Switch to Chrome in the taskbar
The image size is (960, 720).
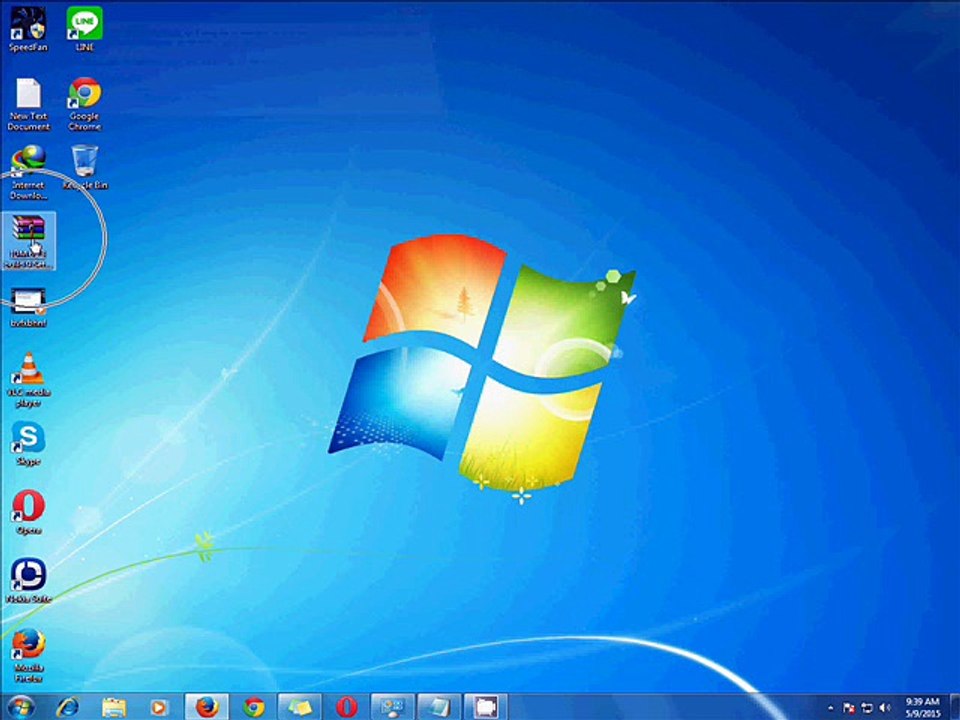tap(253, 707)
